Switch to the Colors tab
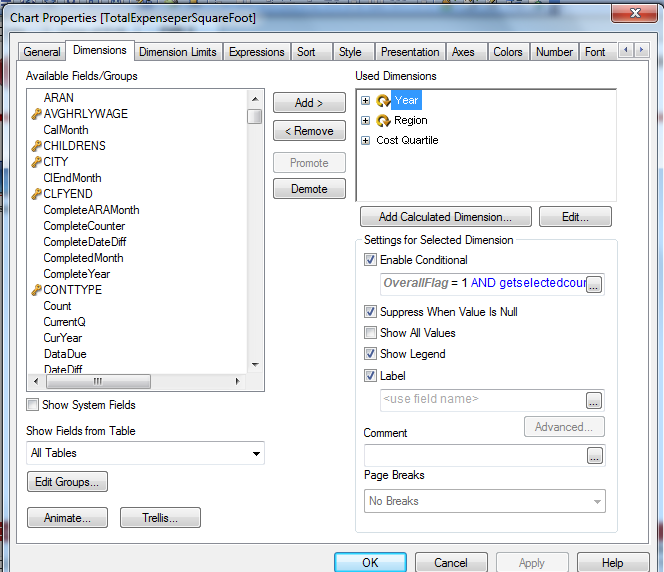 point(508,52)
